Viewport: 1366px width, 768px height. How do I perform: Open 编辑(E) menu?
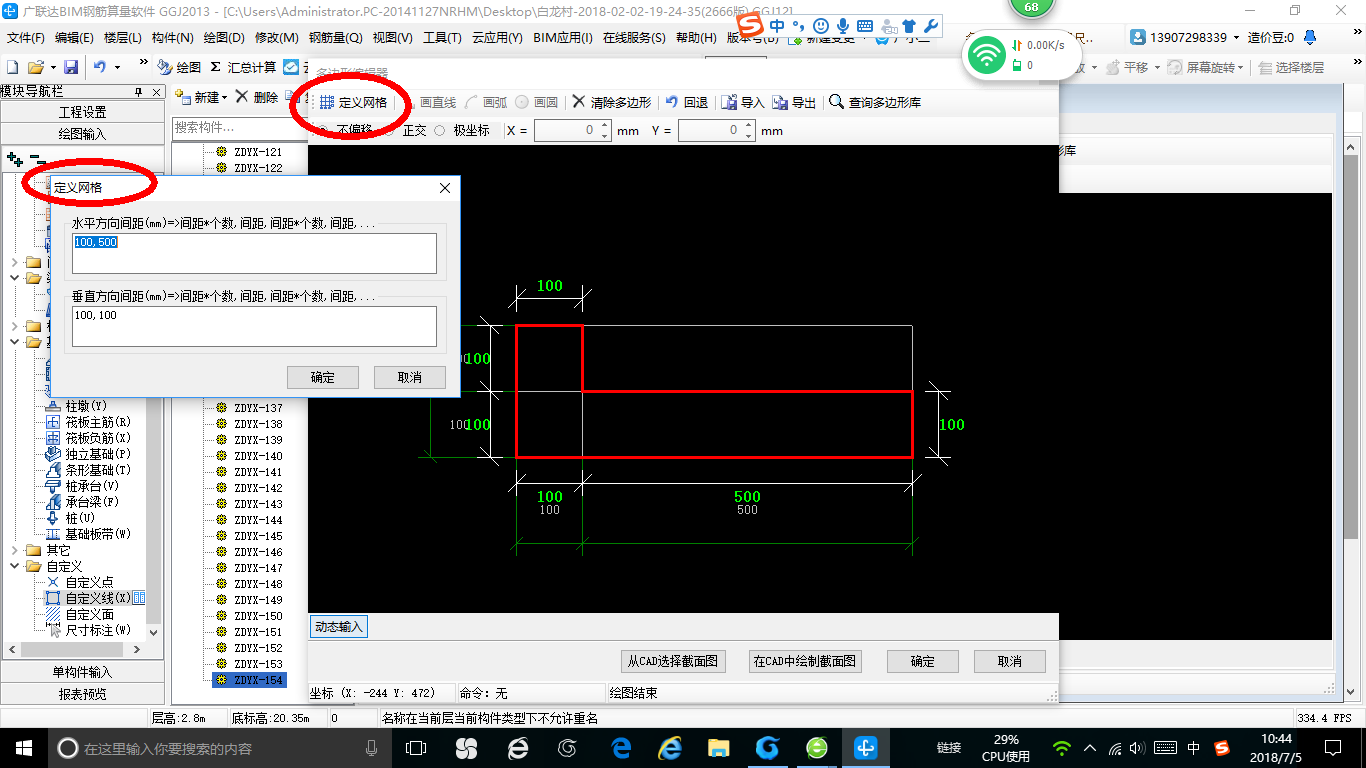coord(74,38)
